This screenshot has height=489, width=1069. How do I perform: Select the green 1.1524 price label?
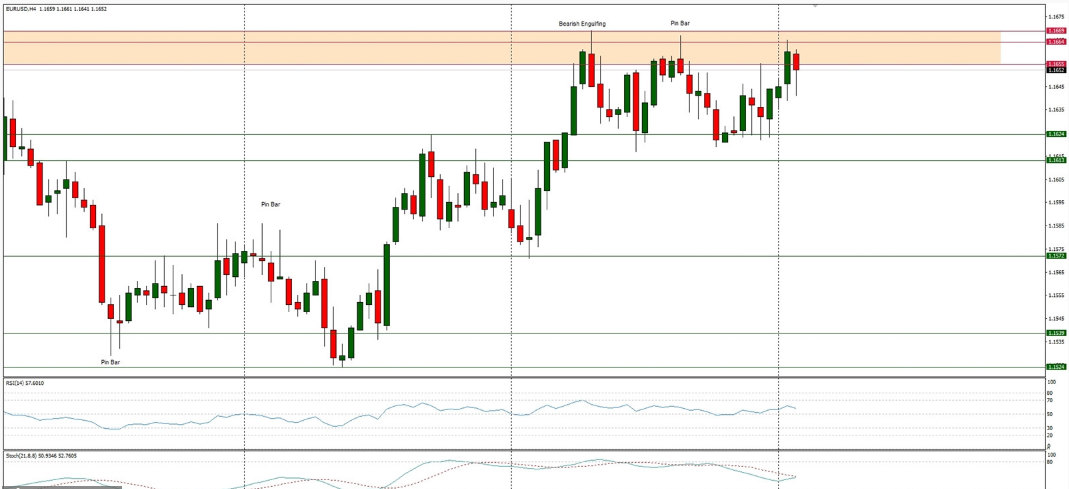pyautogui.click(x=1056, y=367)
